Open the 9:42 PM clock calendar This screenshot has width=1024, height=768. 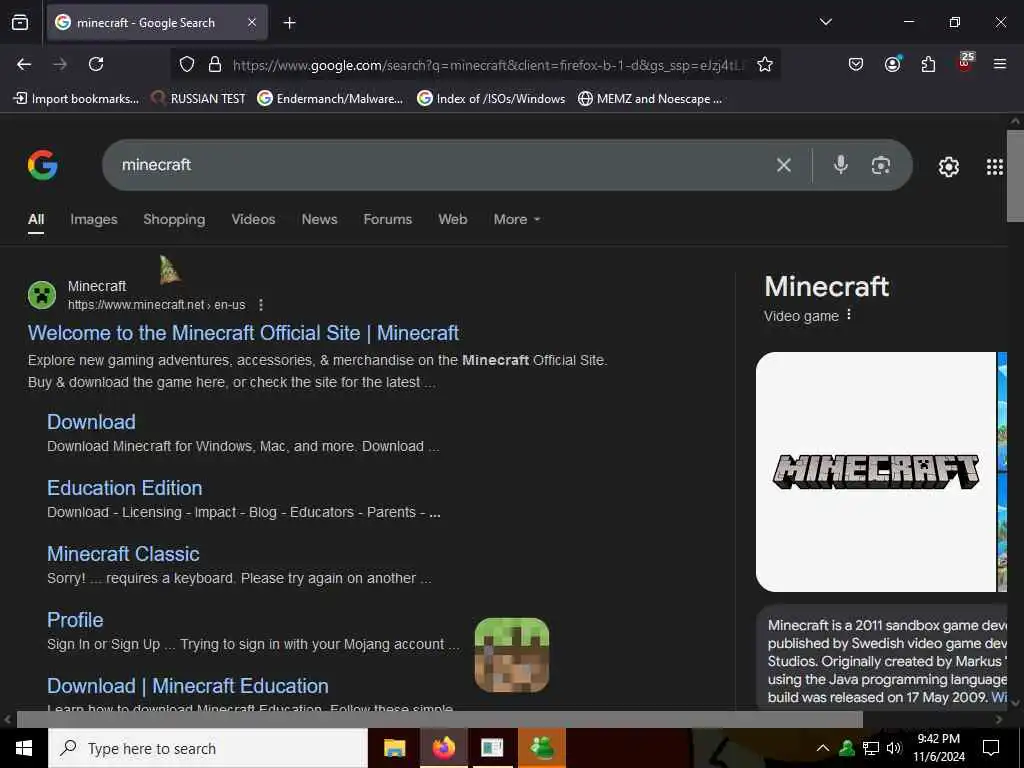click(938, 748)
